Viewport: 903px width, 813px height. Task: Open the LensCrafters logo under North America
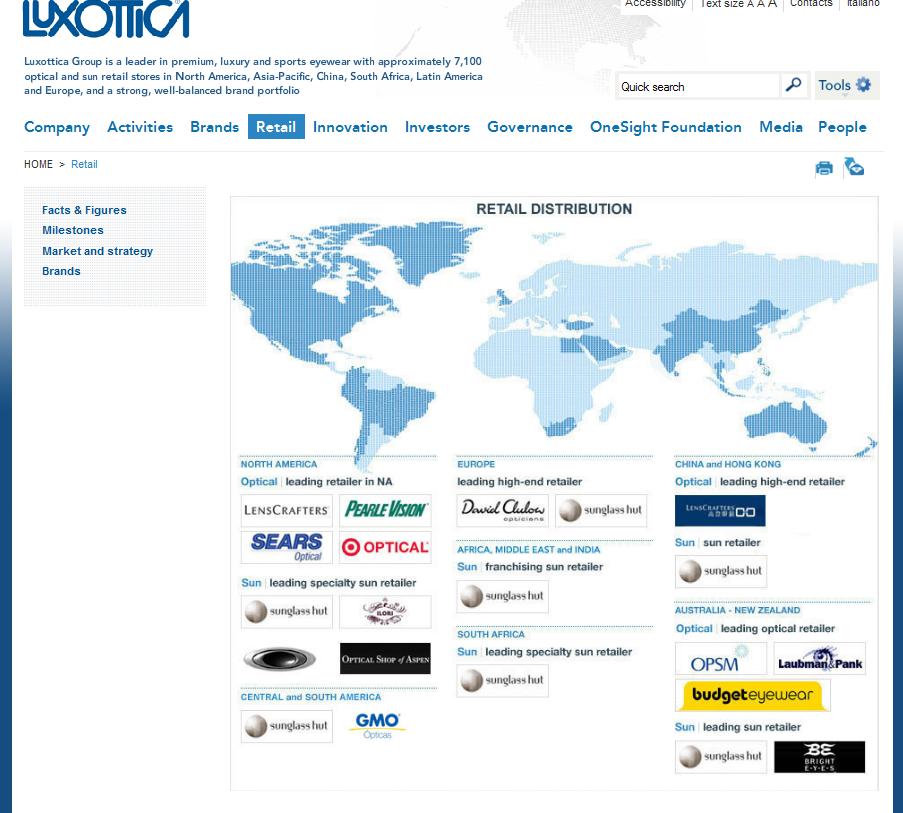click(286, 511)
